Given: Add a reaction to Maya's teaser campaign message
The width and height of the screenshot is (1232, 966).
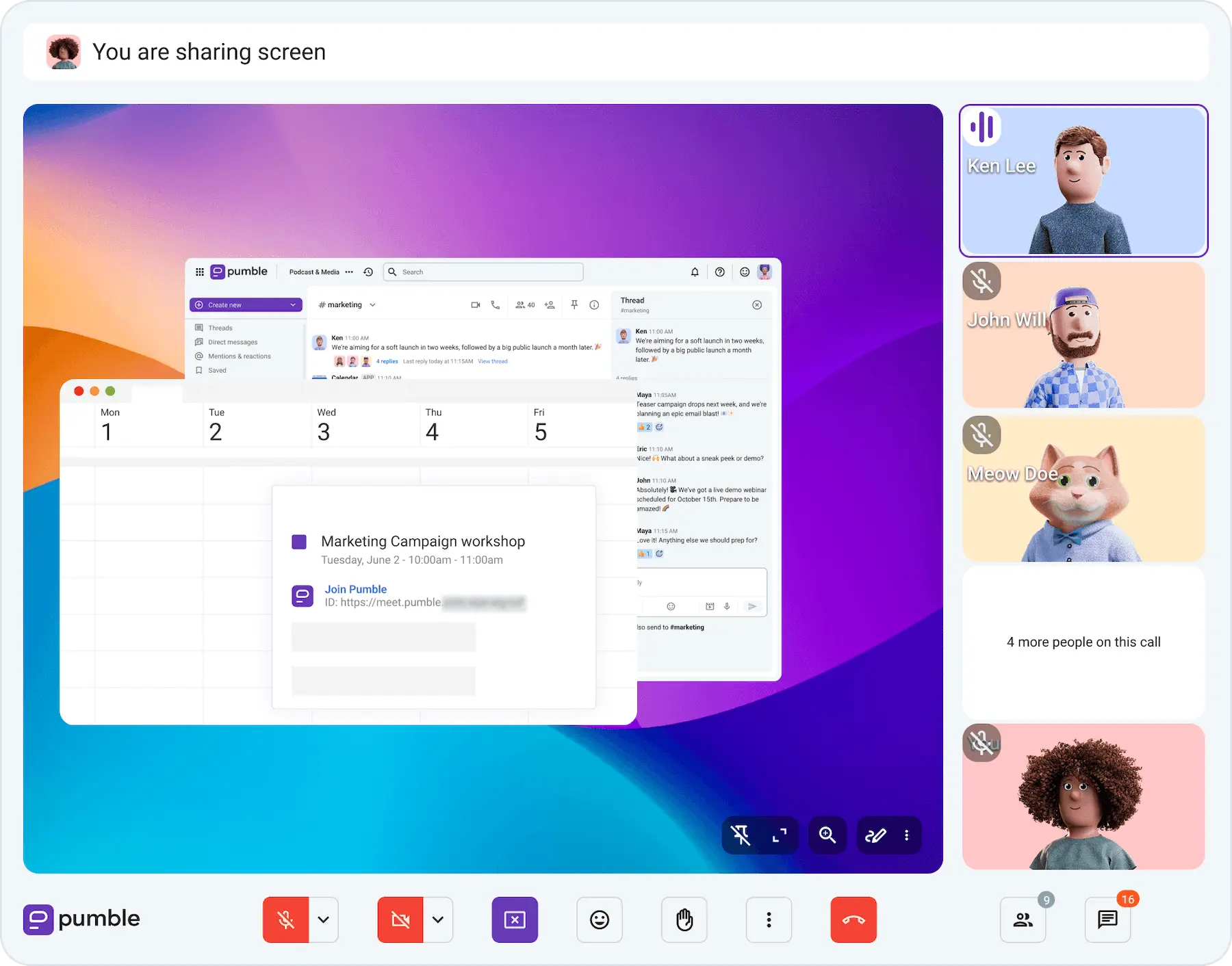Looking at the screenshot, I should (x=659, y=427).
